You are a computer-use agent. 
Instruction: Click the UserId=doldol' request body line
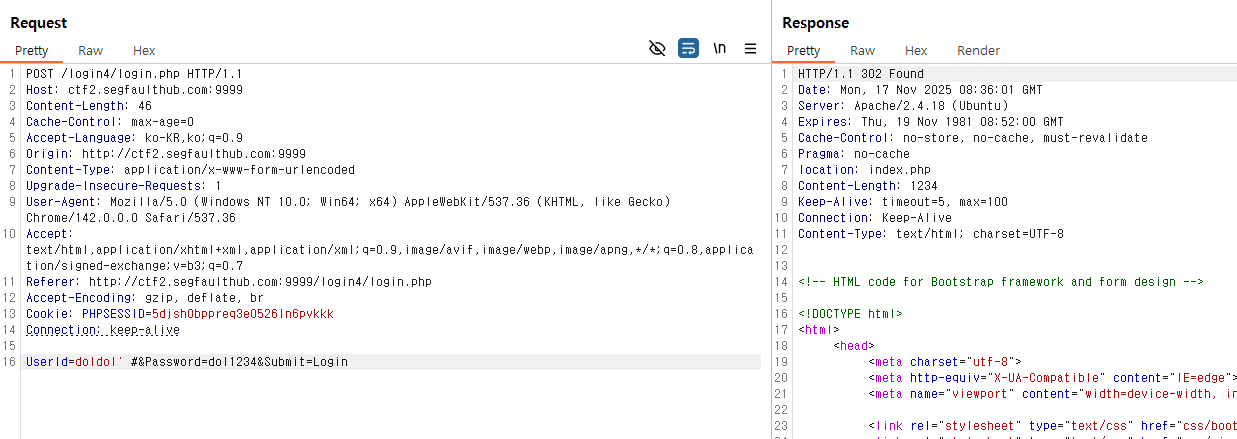(187, 362)
